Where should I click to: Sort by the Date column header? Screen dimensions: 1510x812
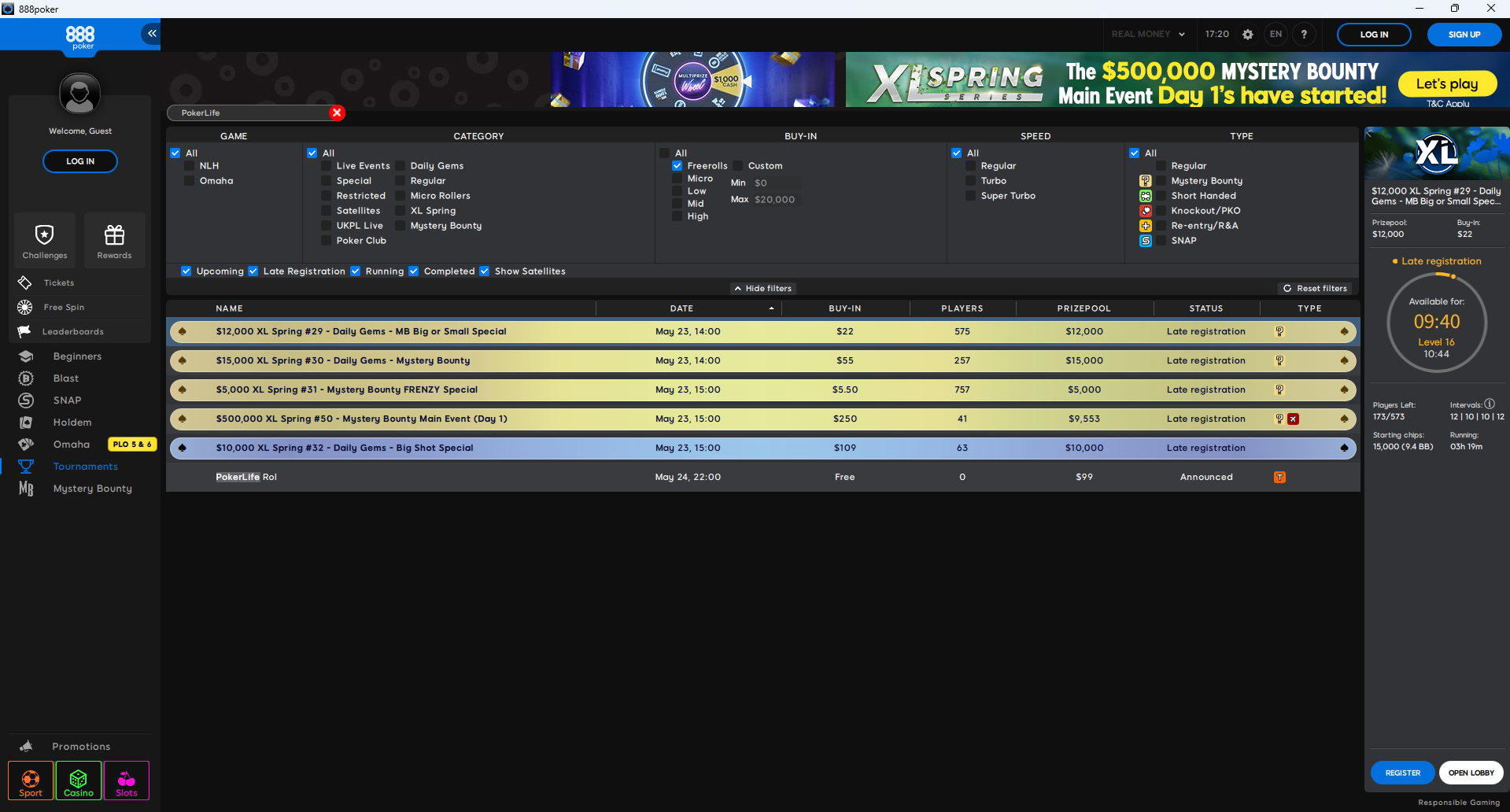pyautogui.click(x=681, y=308)
